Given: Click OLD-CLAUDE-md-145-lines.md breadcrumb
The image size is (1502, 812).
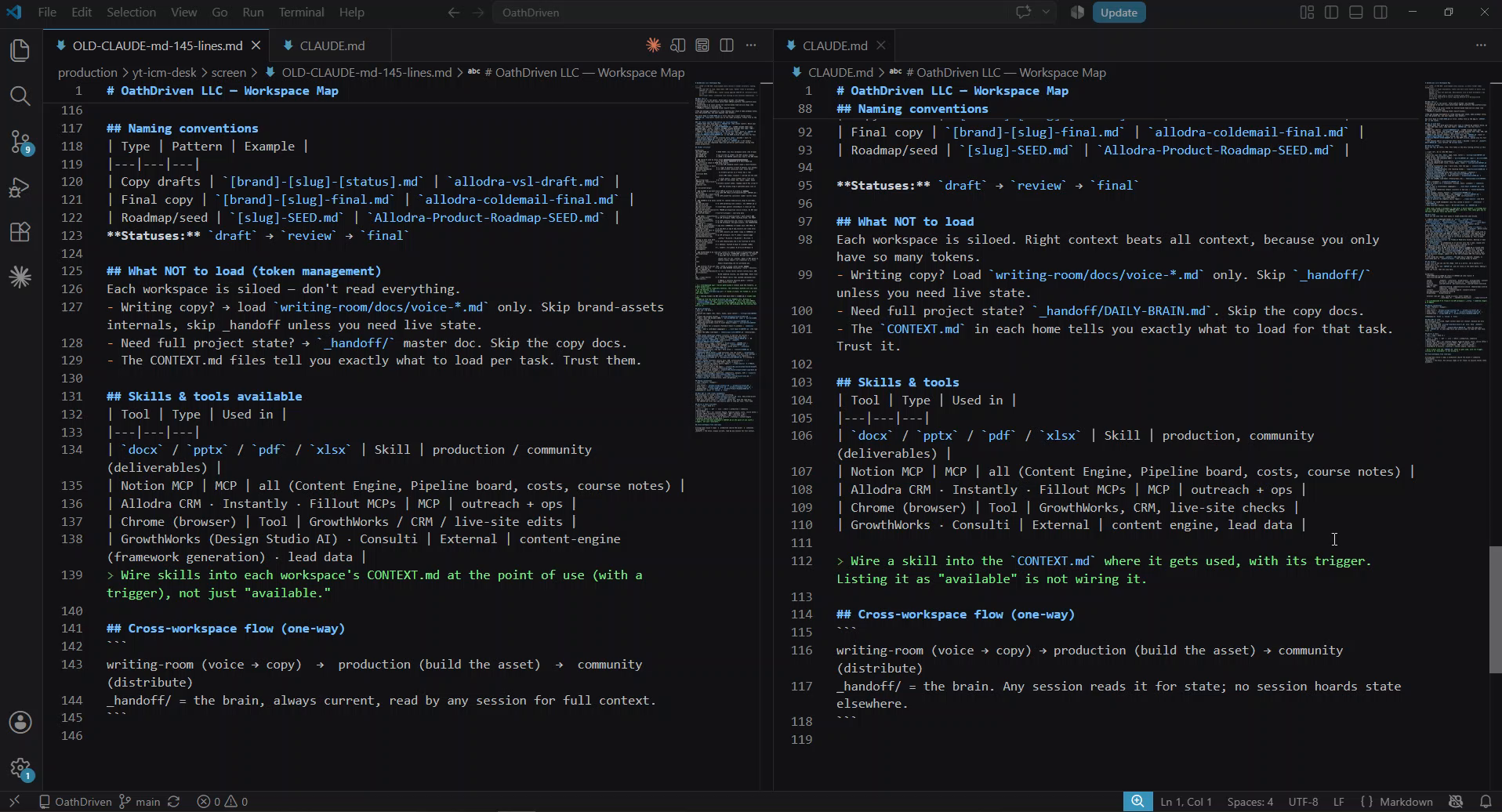Looking at the screenshot, I should [366, 72].
